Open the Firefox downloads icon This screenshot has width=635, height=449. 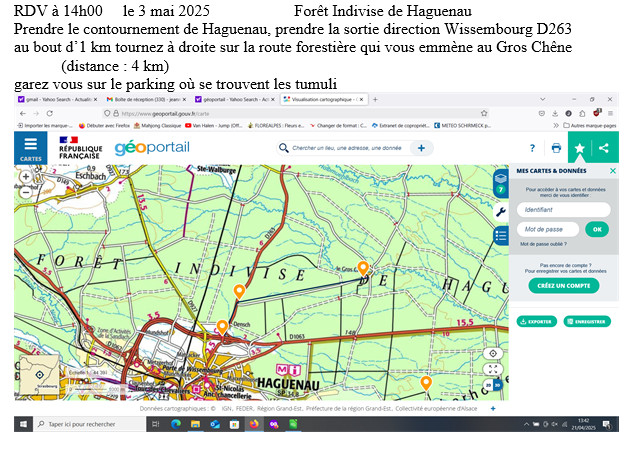[x=555, y=114]
